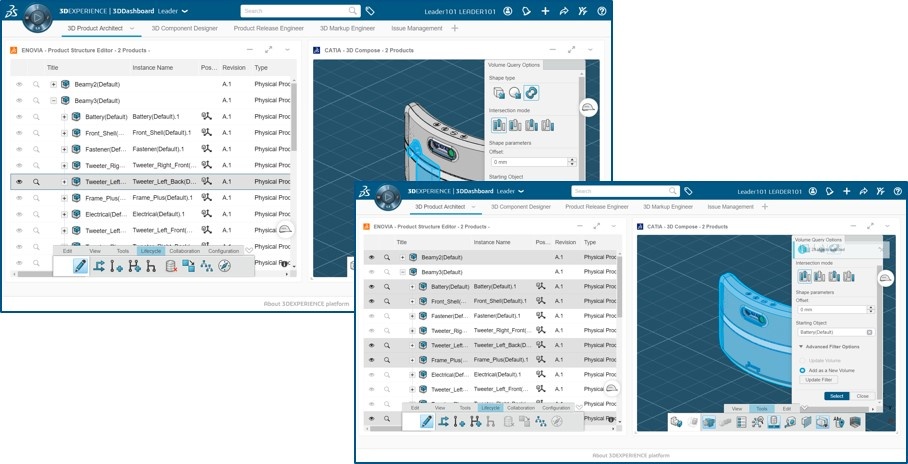Toggle eye visibility for Beamy3(Default) in back window
Image resolution: width=908 pixels, height=464 pixels.
coord(19,100)
